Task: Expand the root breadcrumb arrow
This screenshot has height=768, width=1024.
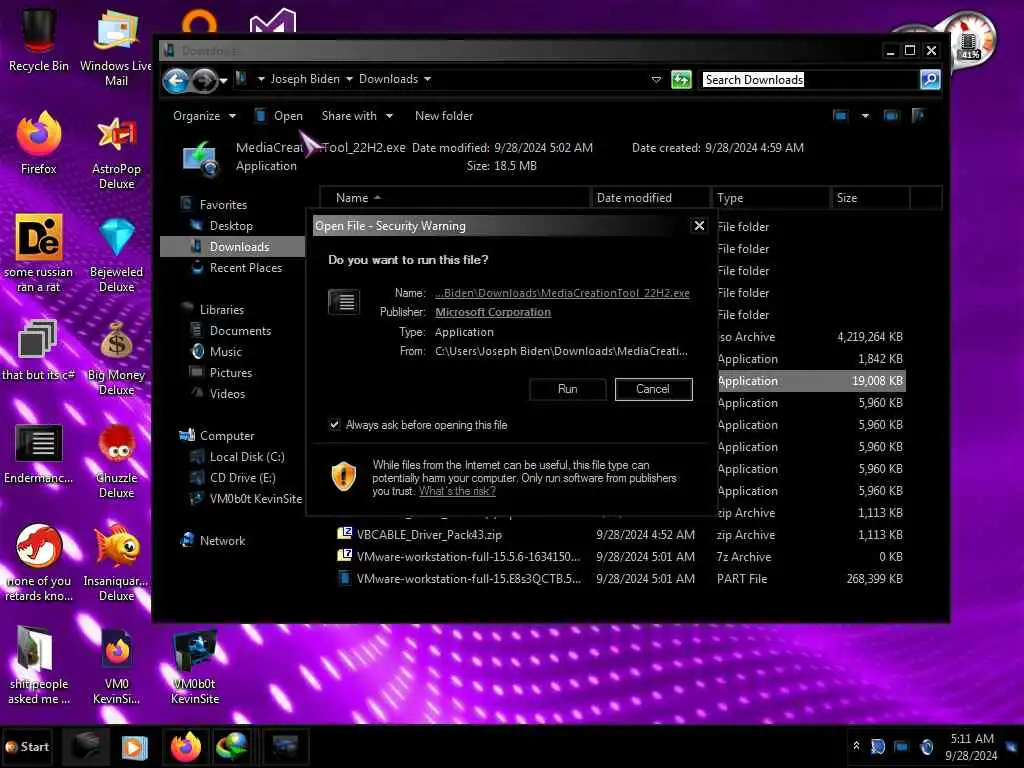Action: [x=261, y=79]
